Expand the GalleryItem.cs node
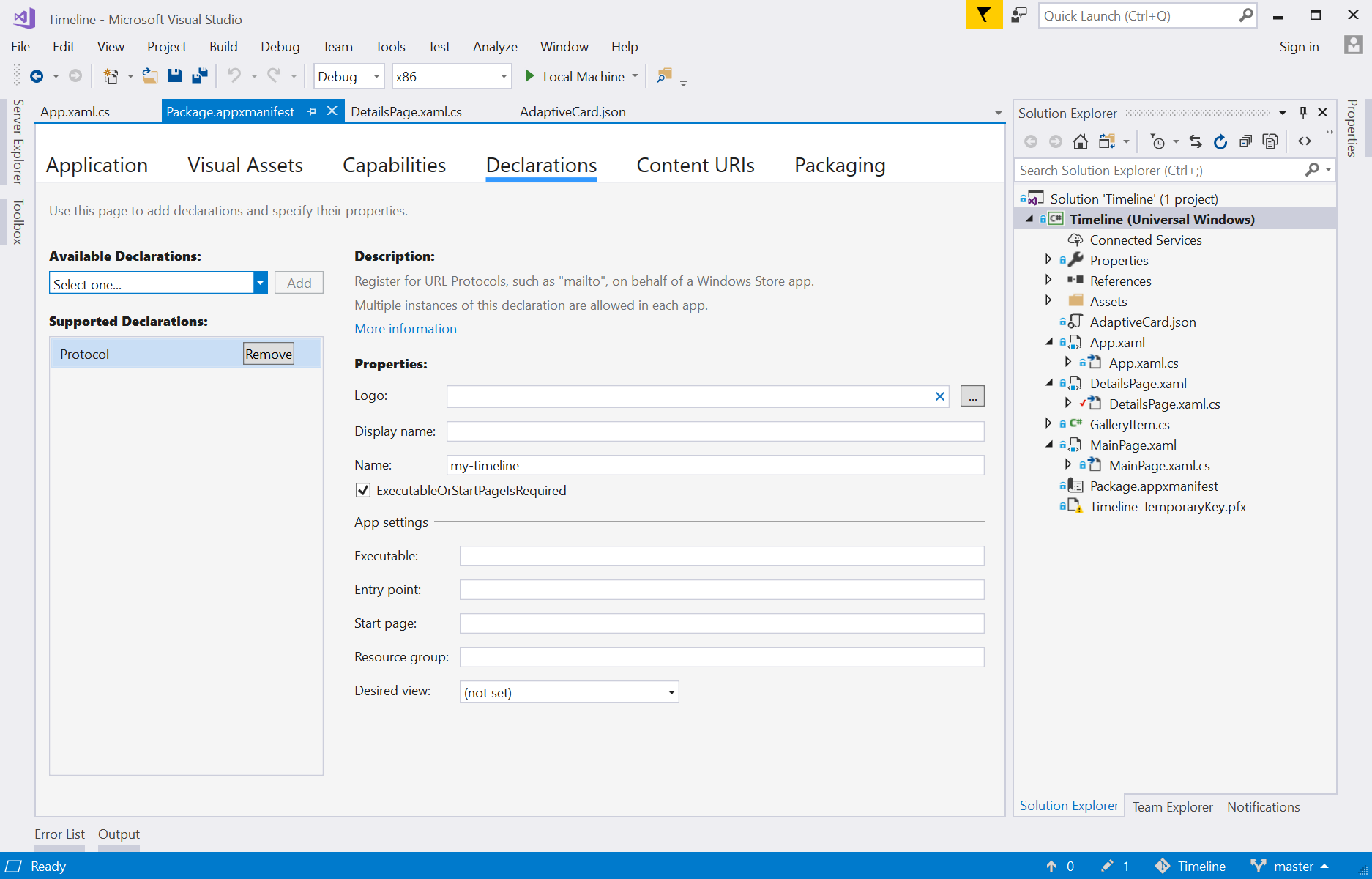The width and height of the screenshot is (1372, 879). (x=1048, y=423)
